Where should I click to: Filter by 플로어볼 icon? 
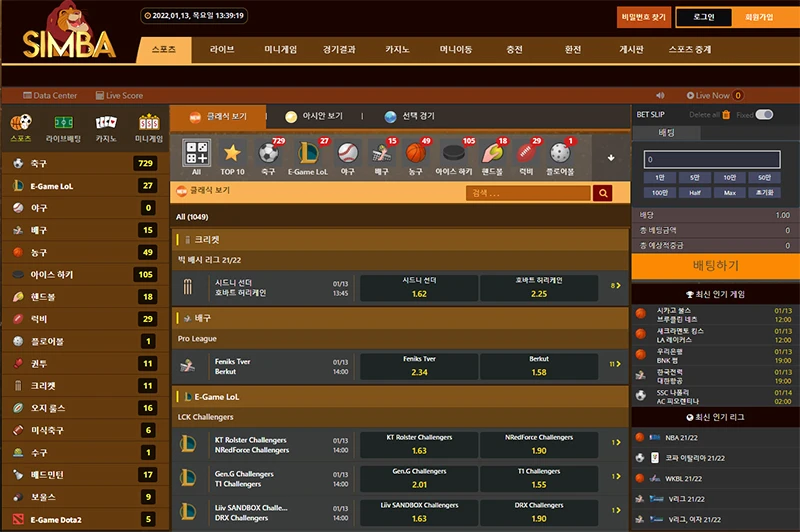click(560, 153)
